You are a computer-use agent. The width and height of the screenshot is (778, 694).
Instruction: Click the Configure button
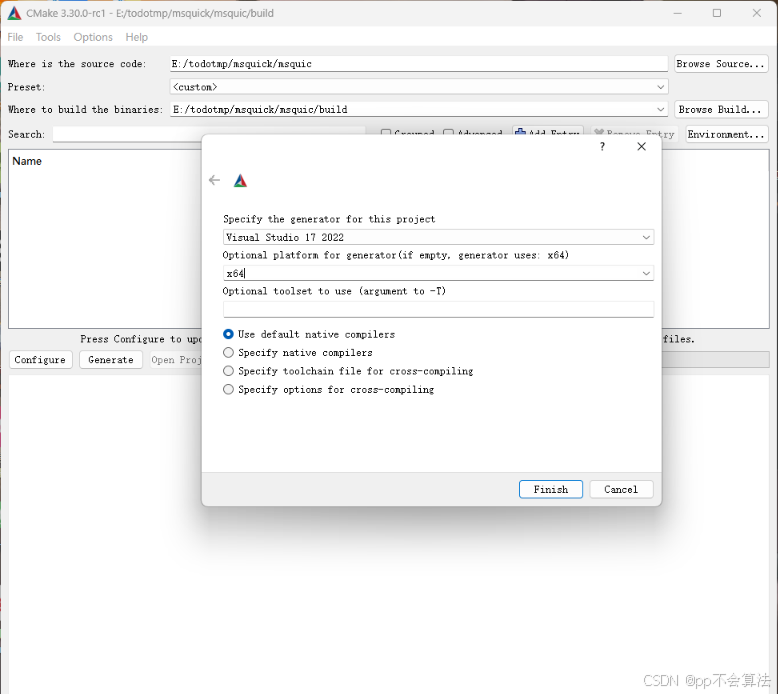(x=40, y=360)
